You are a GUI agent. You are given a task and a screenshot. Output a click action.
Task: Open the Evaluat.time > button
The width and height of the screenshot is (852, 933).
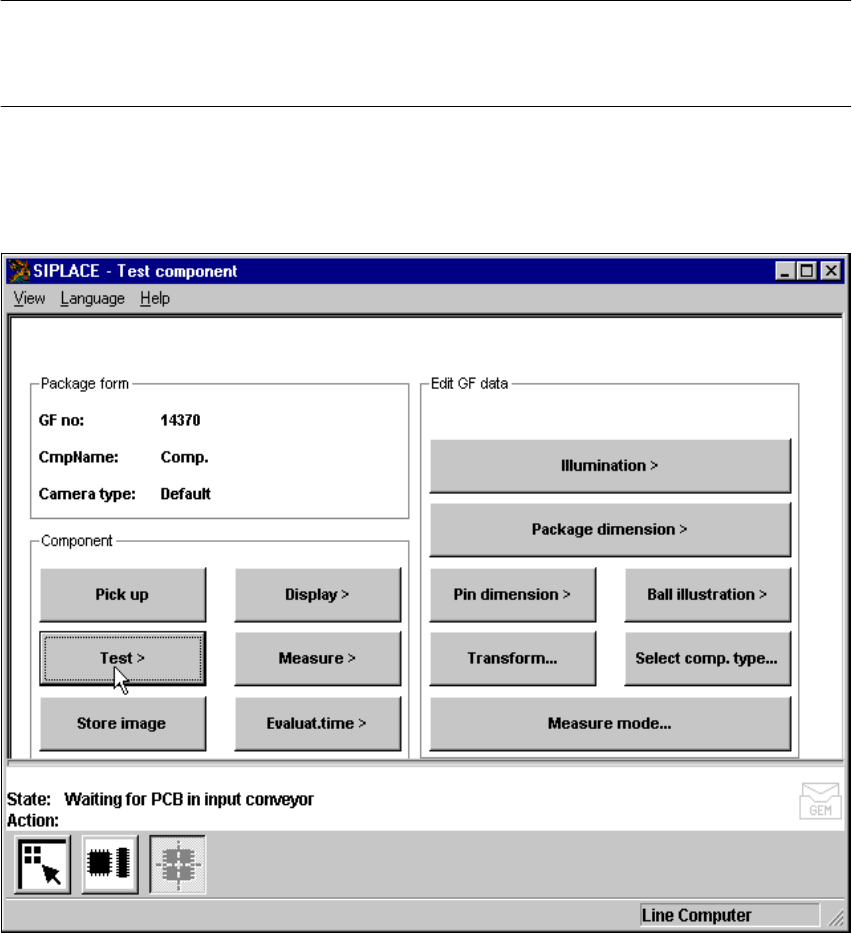tap(318, 724)
